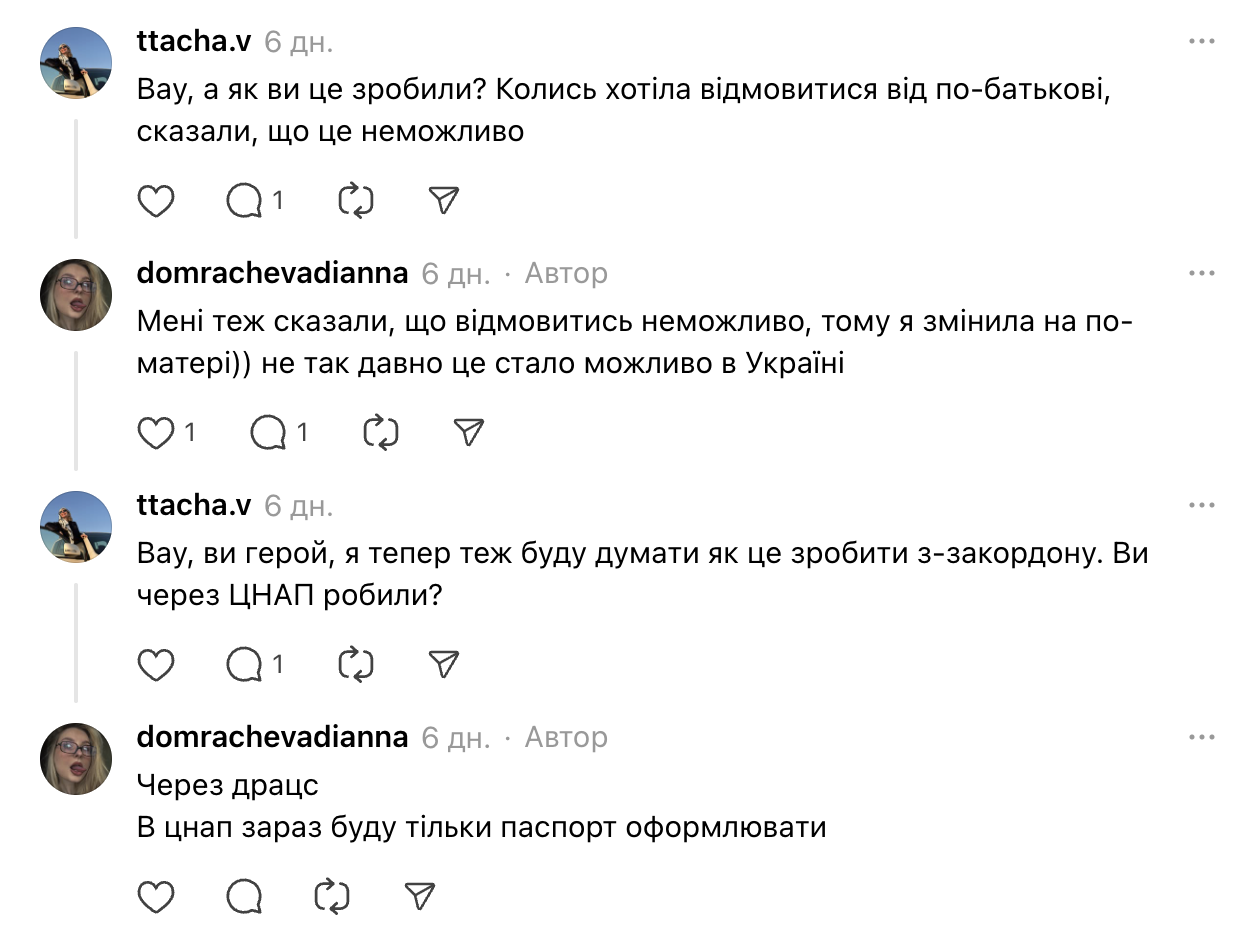Click the reply count '1' under ttacha.v's ЦНАП comment
1258x938 pixels.
(x=276, y=663)
